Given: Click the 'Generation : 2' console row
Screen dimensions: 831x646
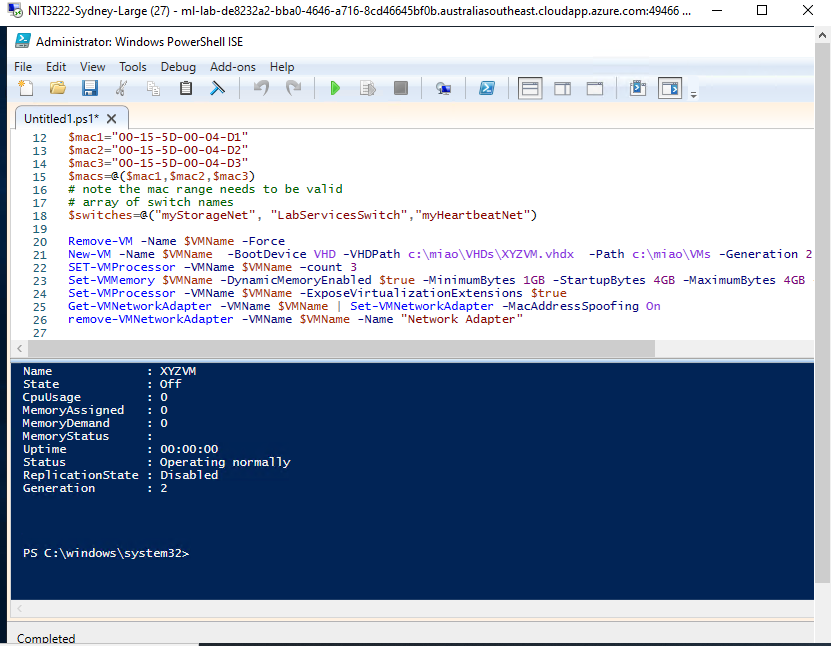Looking at the screenshot, I should pyautogui.click(x=95, y=488).
